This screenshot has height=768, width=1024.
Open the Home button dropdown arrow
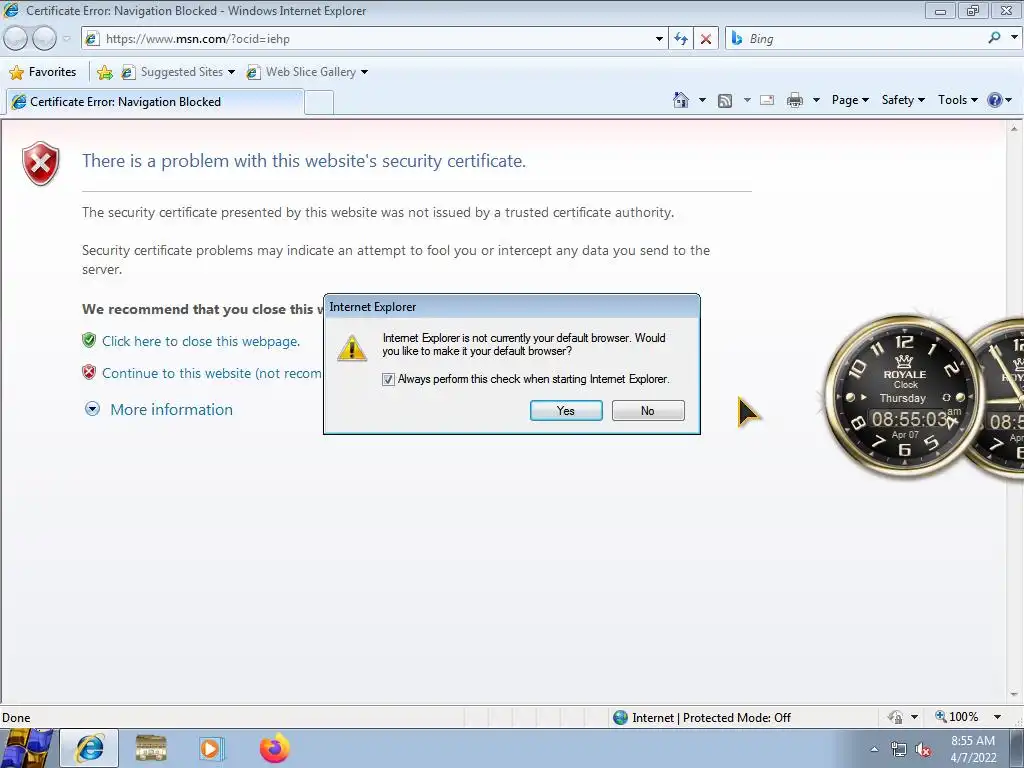pos(702,100)
